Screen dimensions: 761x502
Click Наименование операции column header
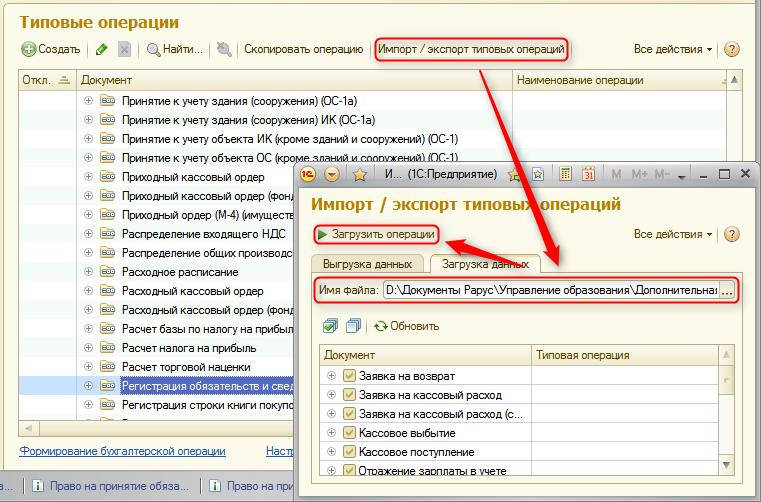619,80
